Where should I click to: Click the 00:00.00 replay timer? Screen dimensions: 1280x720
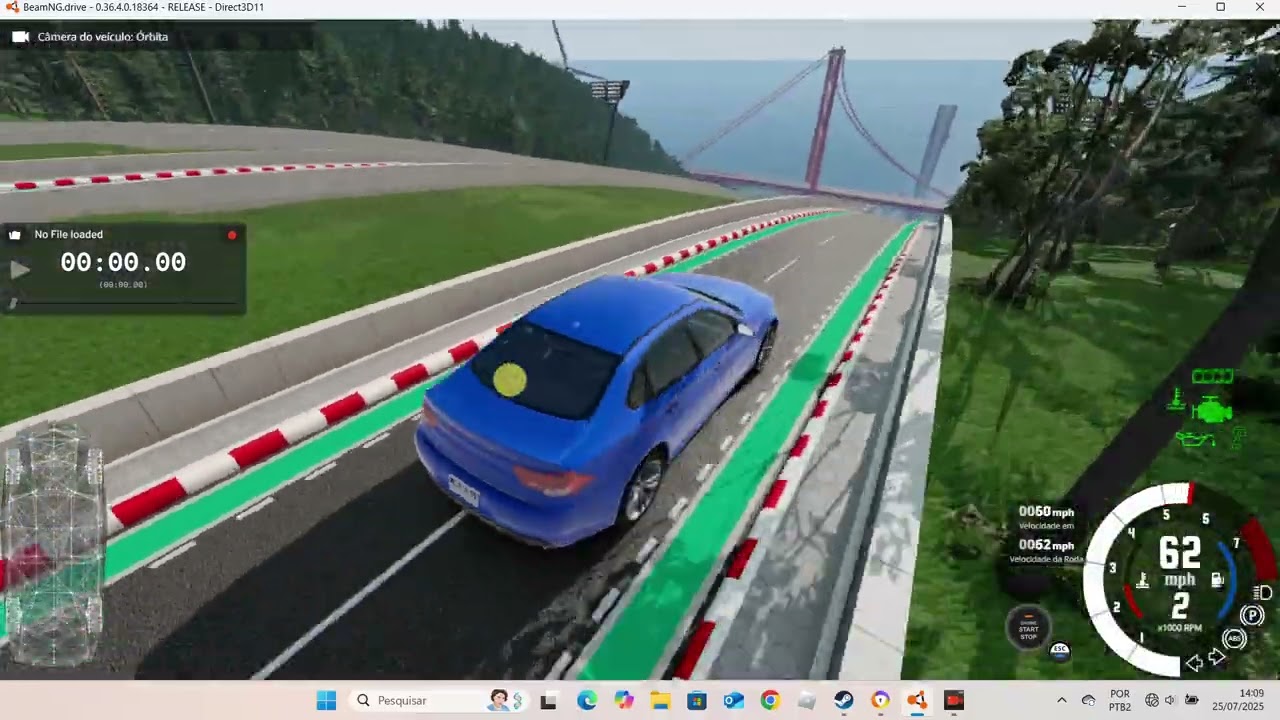[x=123, y=263]
